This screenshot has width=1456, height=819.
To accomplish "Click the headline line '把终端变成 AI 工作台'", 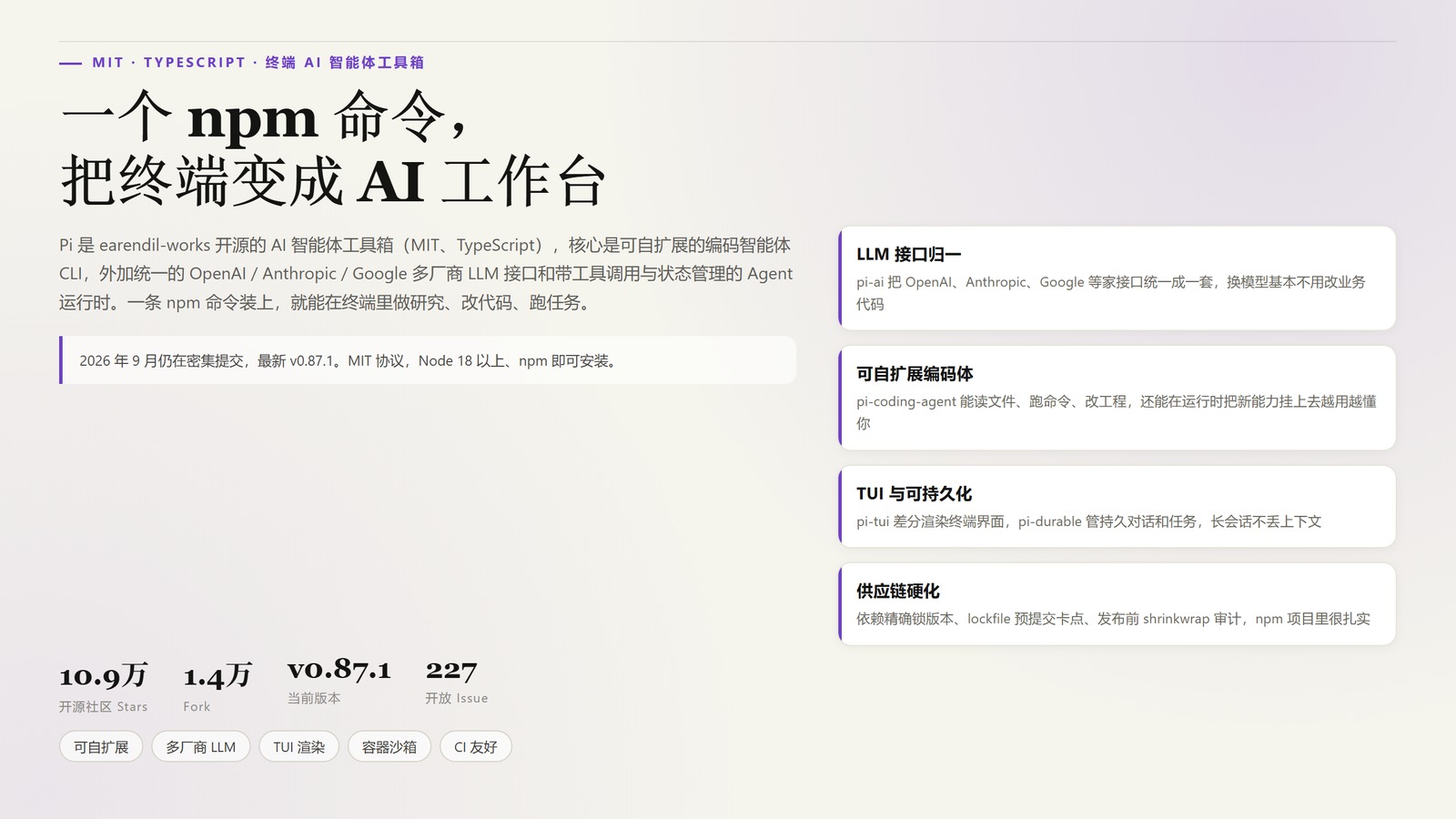I will click(333, 180).
